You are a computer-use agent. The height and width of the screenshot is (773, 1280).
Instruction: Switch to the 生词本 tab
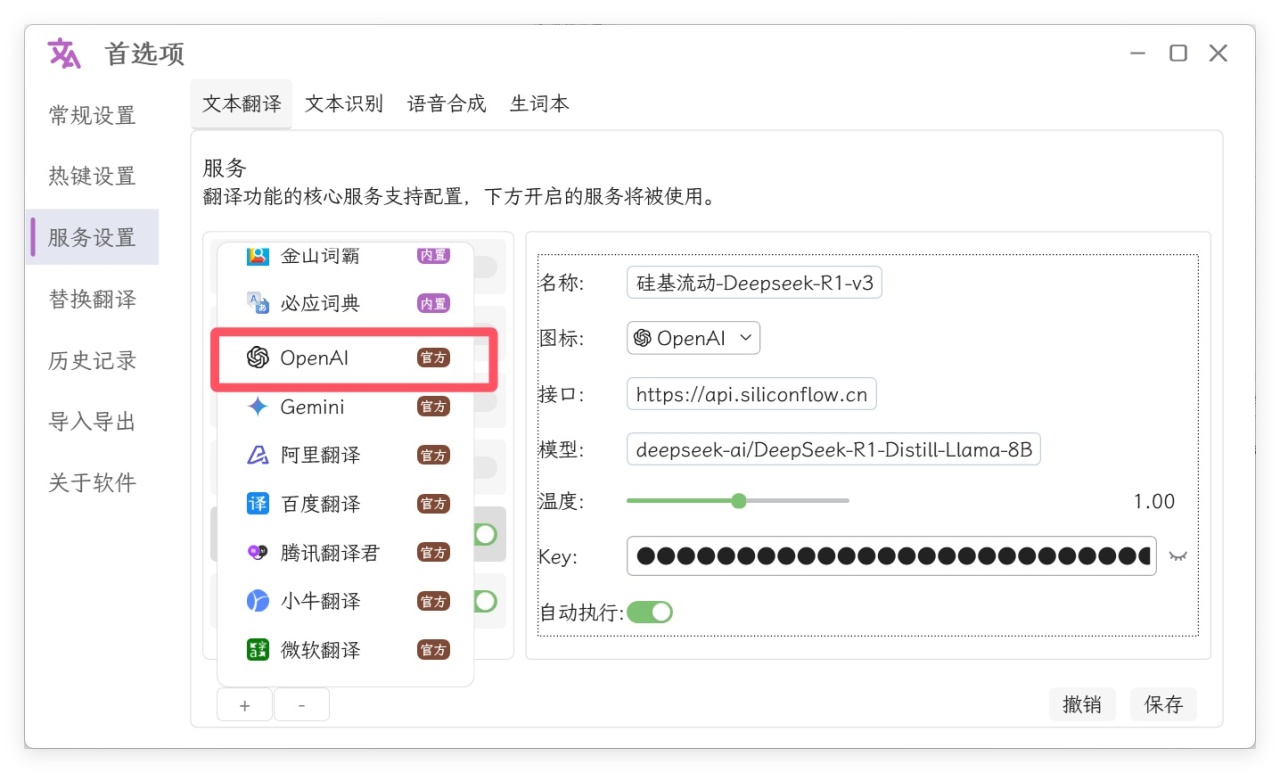(x=539, y=104)
